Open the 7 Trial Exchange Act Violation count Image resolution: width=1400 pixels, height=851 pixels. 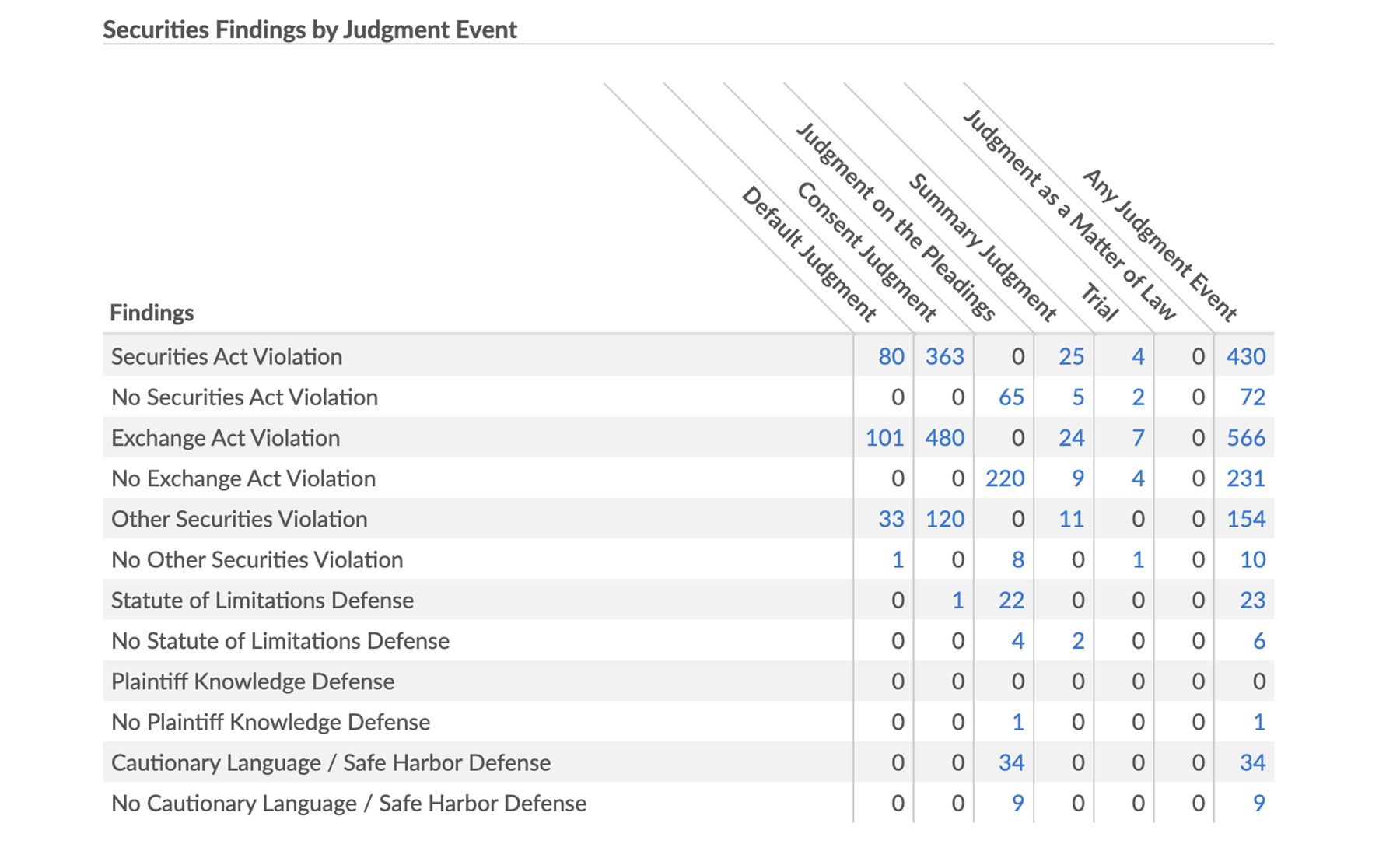pyautogui.click(x=1138, y=437)
